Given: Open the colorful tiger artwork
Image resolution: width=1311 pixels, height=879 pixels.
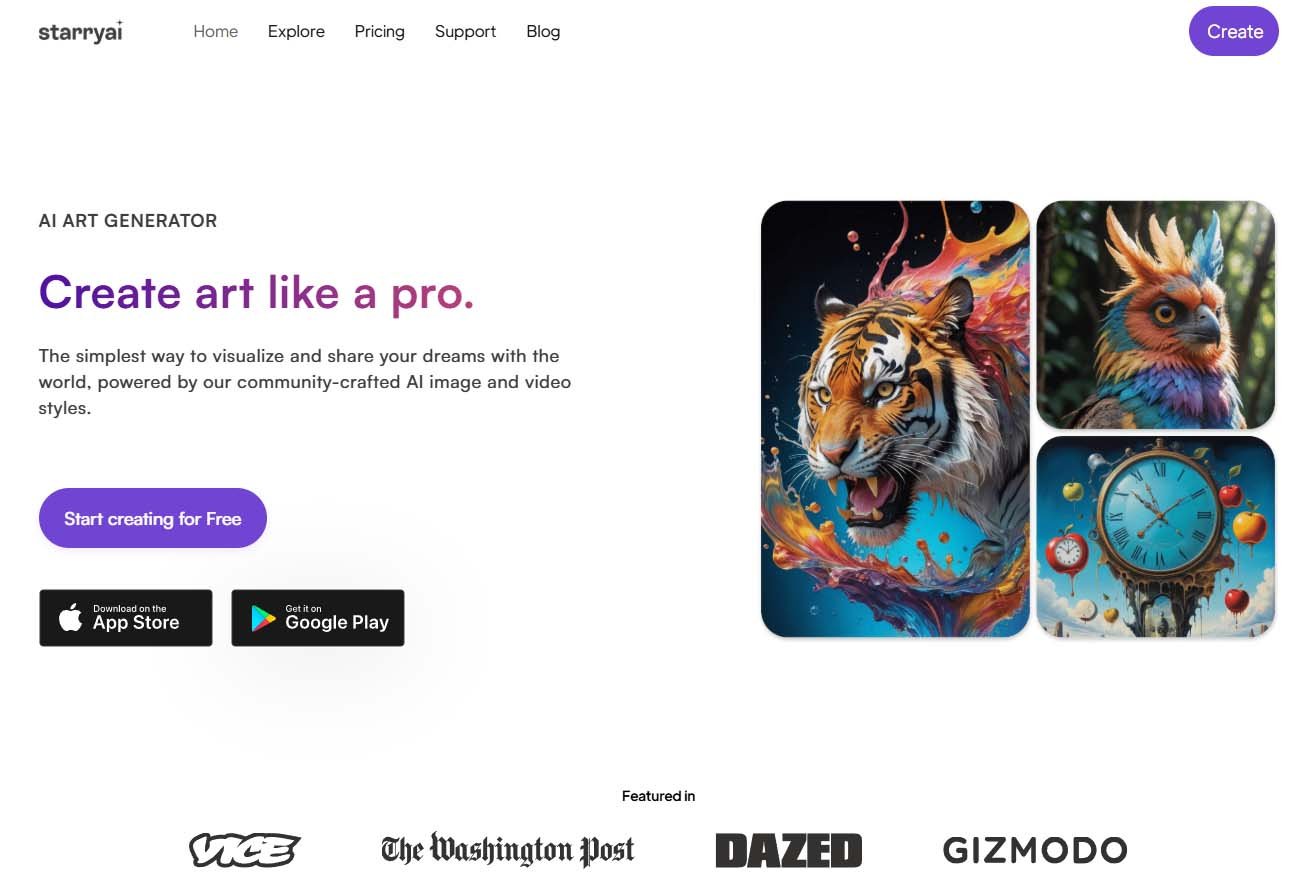Looking at the screenshot, I should (895, 419).
